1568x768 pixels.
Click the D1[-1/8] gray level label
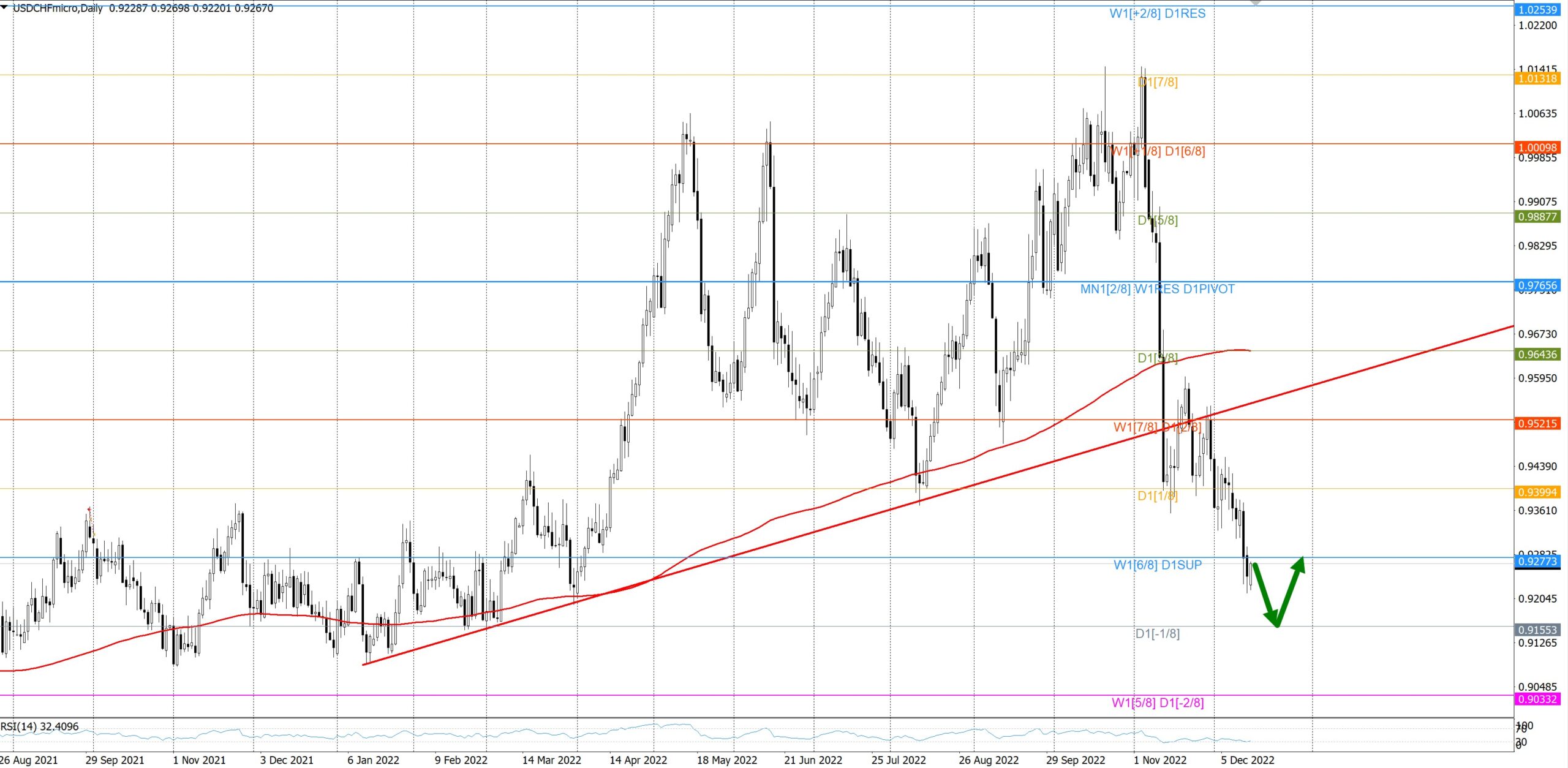1157,634
